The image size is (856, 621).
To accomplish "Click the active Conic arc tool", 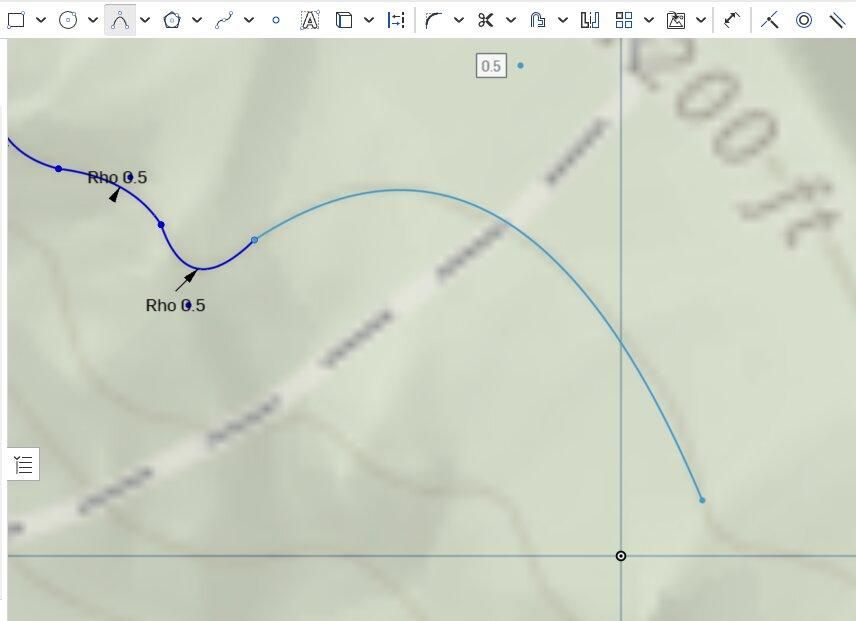I will point(120,20).
